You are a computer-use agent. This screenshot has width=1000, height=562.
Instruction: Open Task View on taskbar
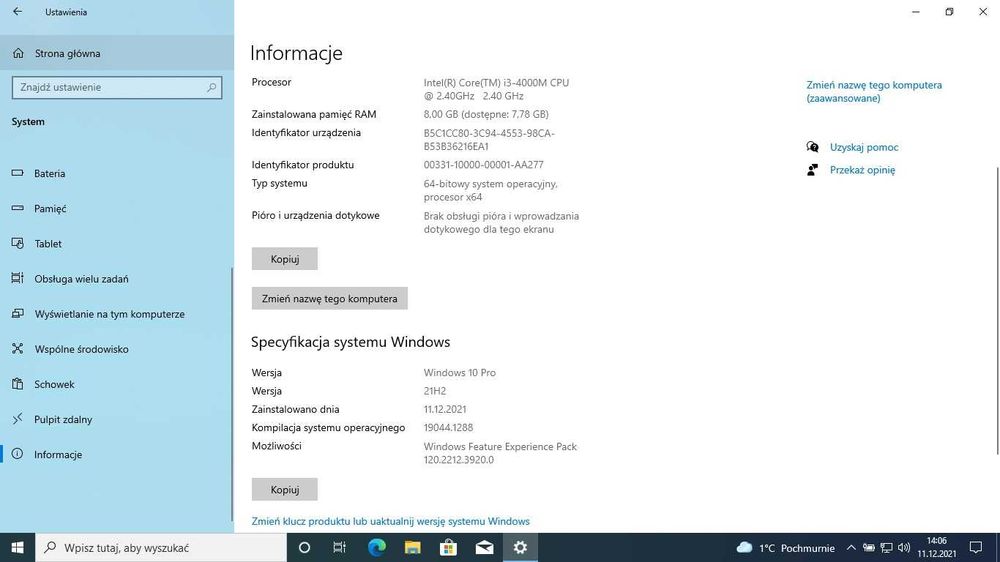(x=339, y=547)
